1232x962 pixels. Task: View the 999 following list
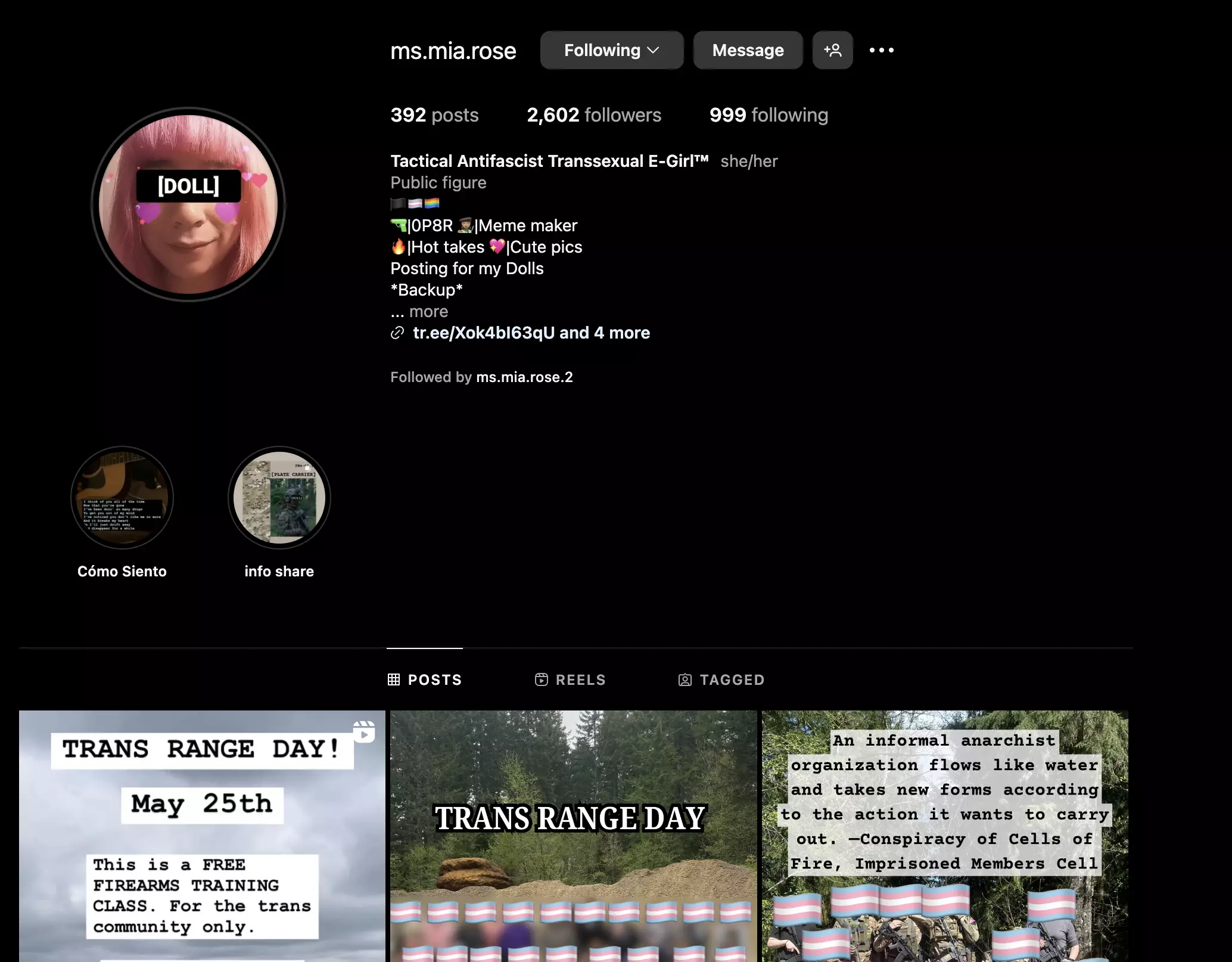(x=769, y=115)
